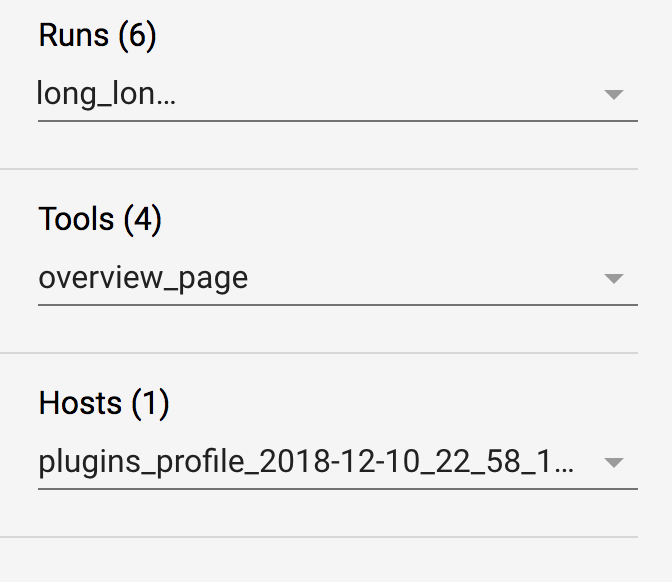Click the divider separating Tools and Hosts
672x582 pixels.
[x=319, y=353]
